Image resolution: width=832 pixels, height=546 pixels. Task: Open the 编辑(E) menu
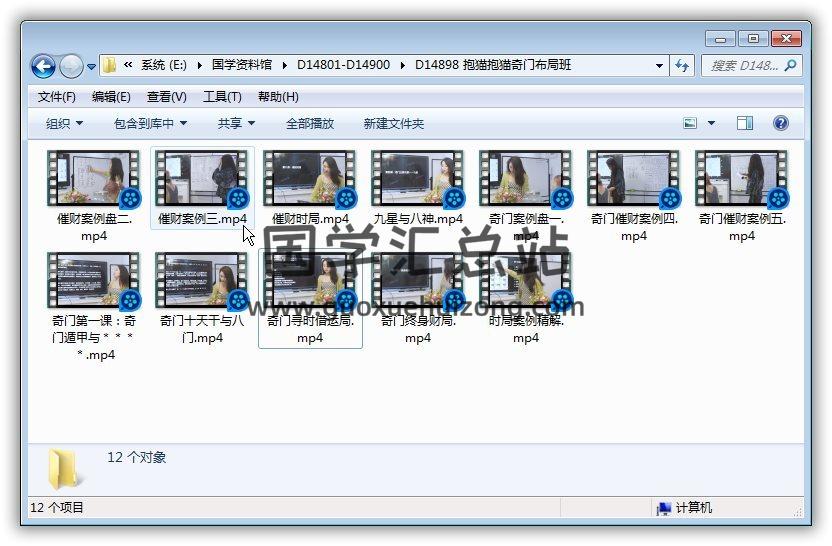tap(111, 97)
